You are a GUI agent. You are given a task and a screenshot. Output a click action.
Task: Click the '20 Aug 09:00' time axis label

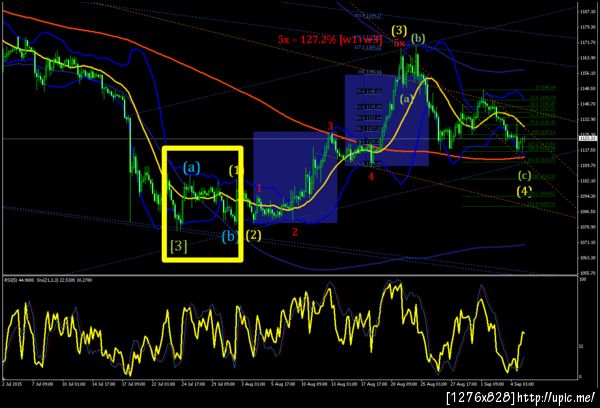pyautogui.click(x=403, y=384)
